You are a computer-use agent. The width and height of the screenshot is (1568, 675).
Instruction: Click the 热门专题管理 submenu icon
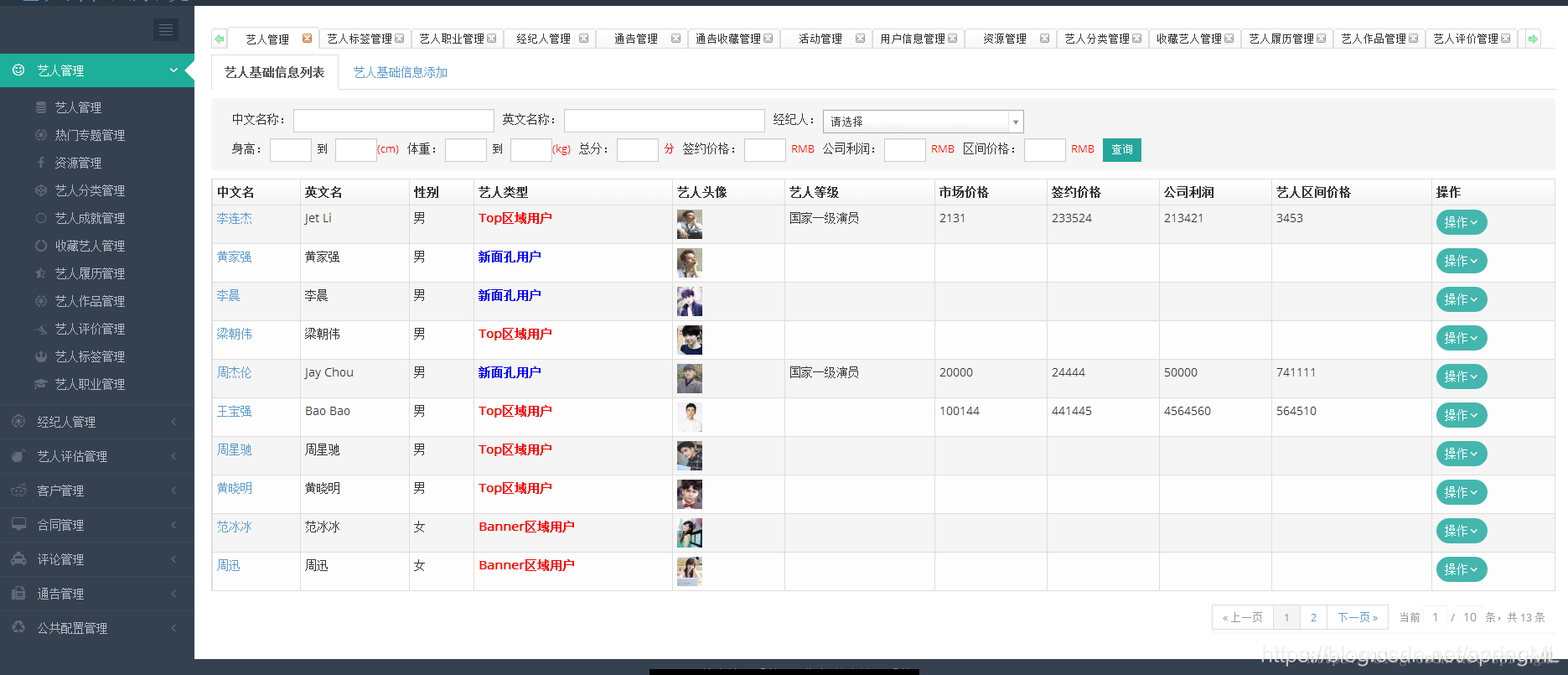pyautogui.click(x=41, y=135)
